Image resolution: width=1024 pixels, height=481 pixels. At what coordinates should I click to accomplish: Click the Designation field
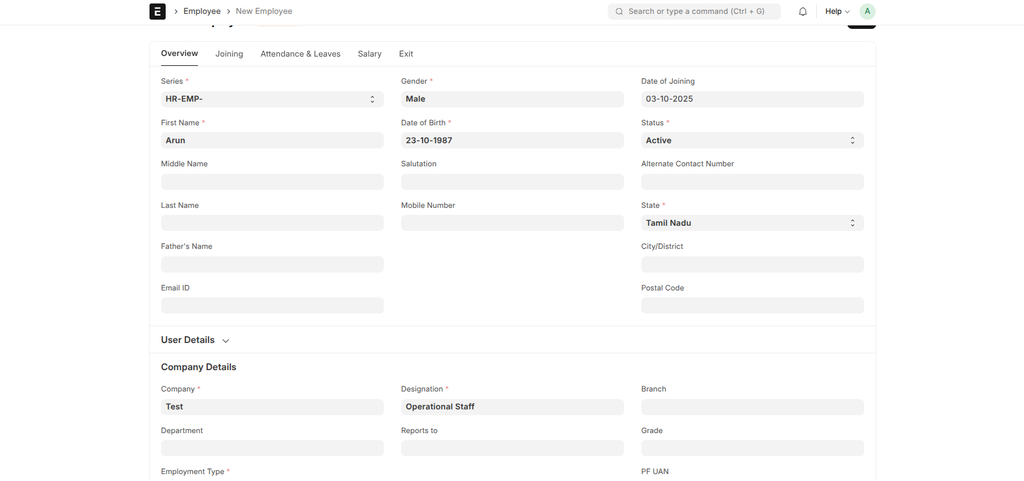point(512,407)
